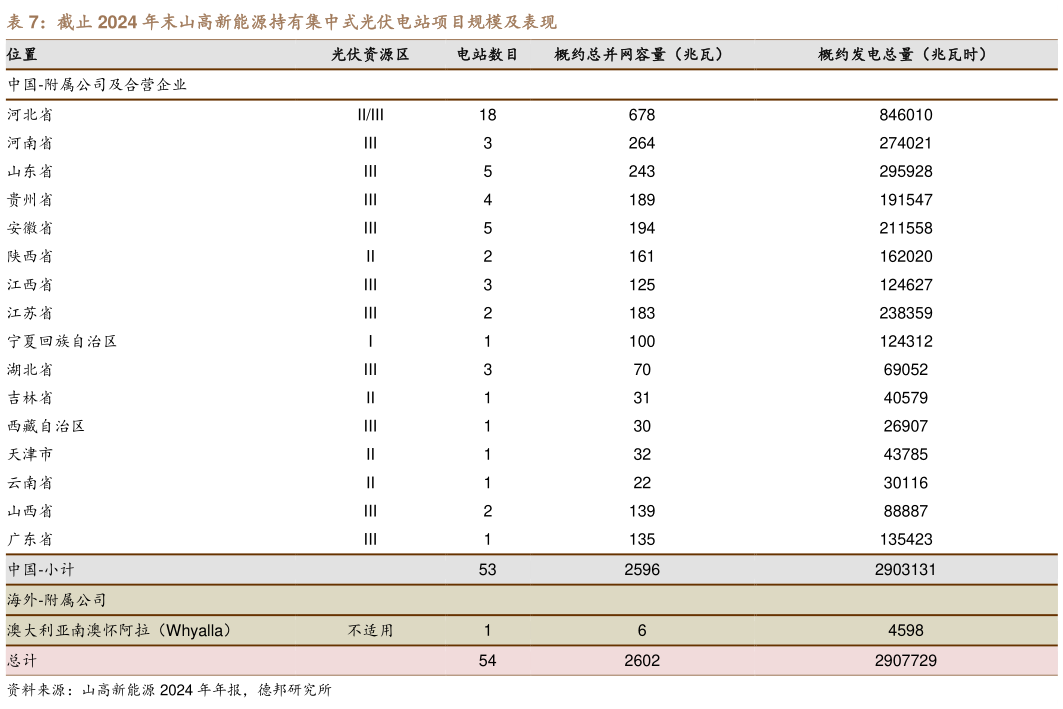Click the large black redacted table area
This screenshot has height=709, width=1063.
(x=531, y=326)
